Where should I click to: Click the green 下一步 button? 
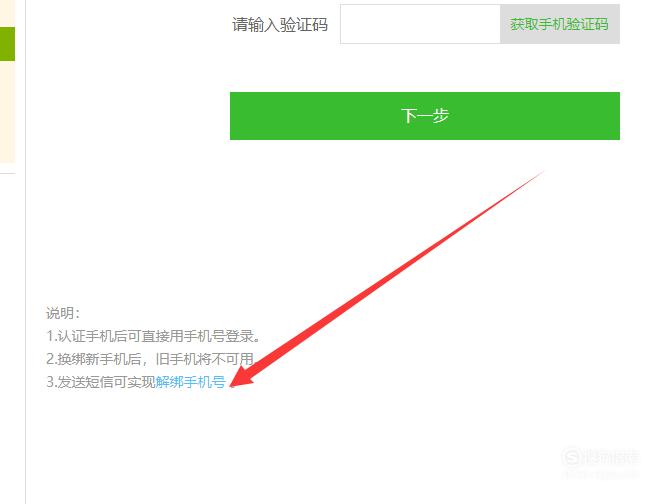[425, 116]
